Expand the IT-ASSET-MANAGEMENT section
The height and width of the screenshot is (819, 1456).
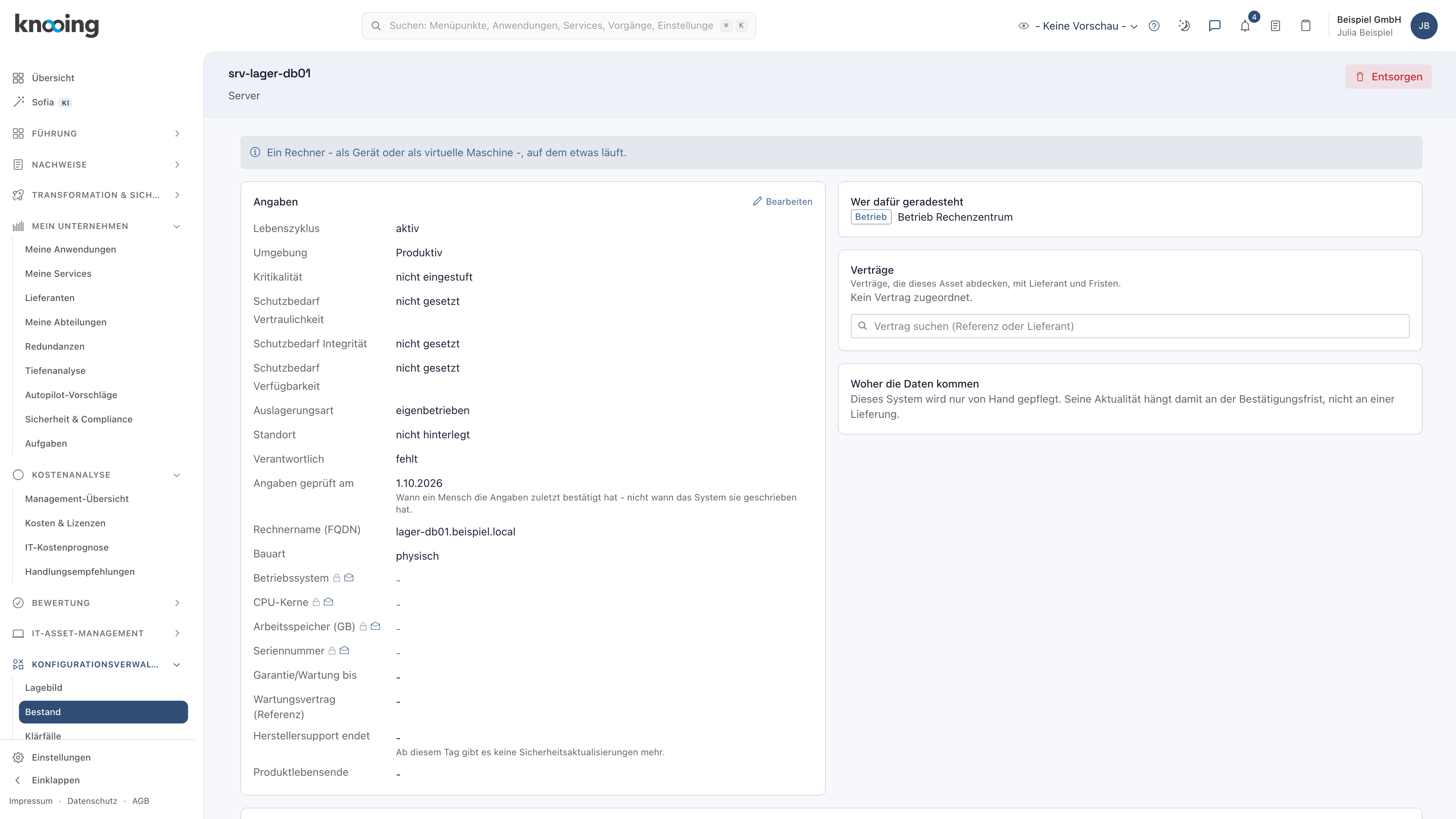(97, 633)
